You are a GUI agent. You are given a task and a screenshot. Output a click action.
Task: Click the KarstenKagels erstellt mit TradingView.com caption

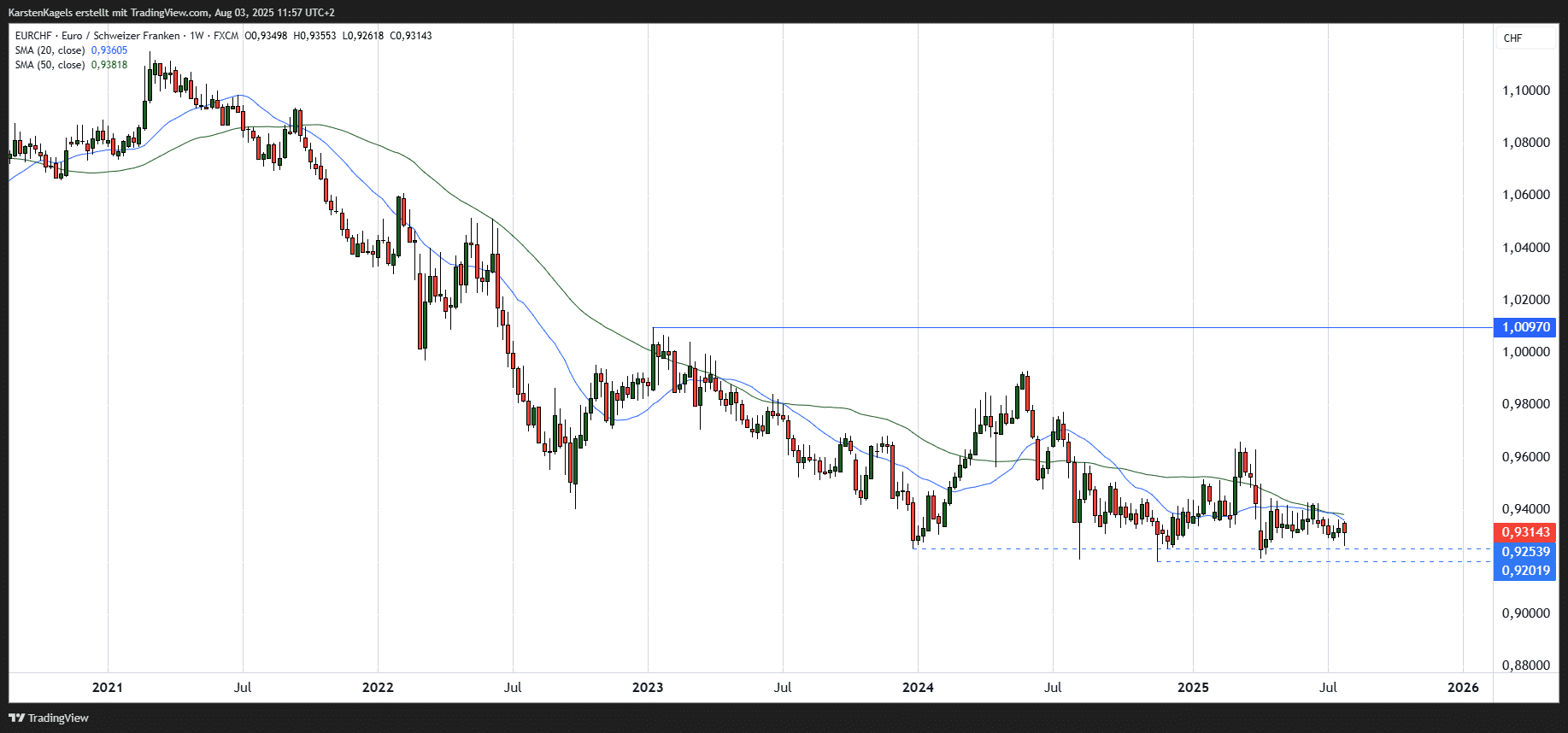pyautogui.click(x=109, y=13)
